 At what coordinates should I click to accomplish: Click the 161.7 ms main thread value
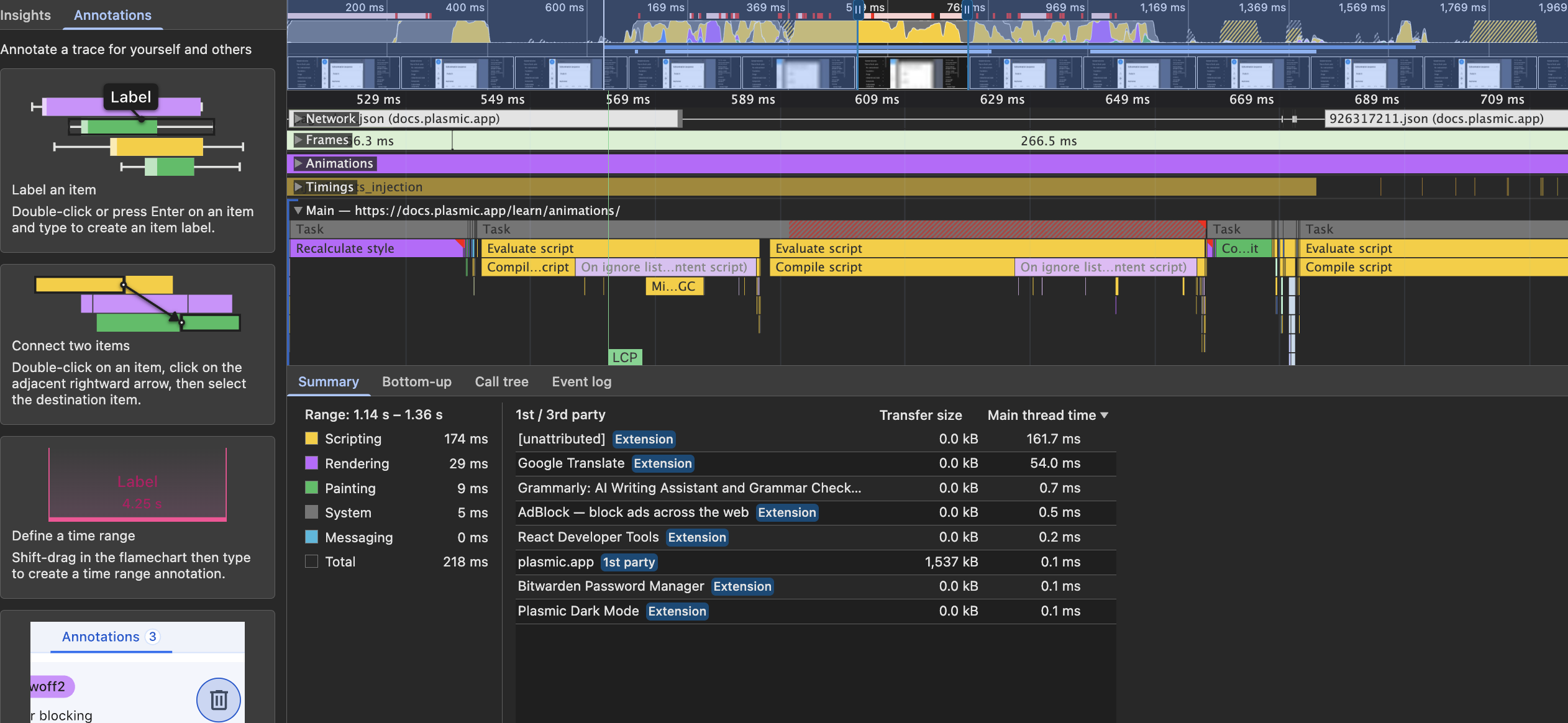pos(1053,439)
